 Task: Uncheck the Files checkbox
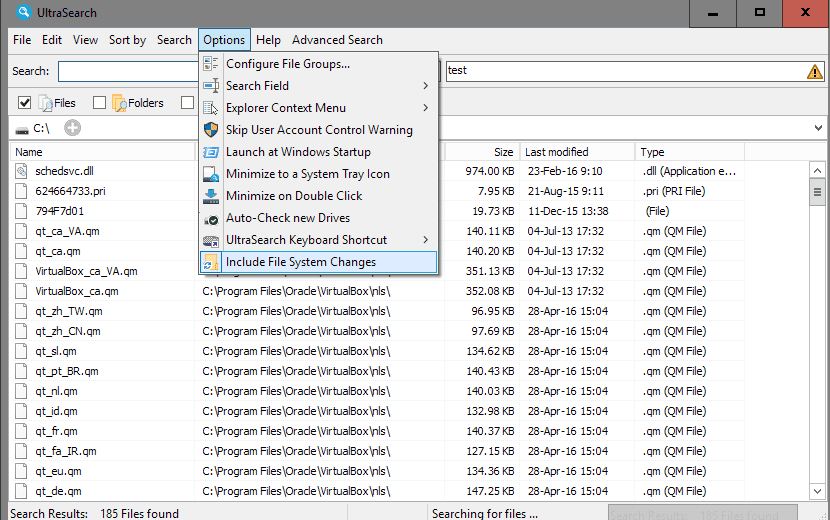(24, 103)
